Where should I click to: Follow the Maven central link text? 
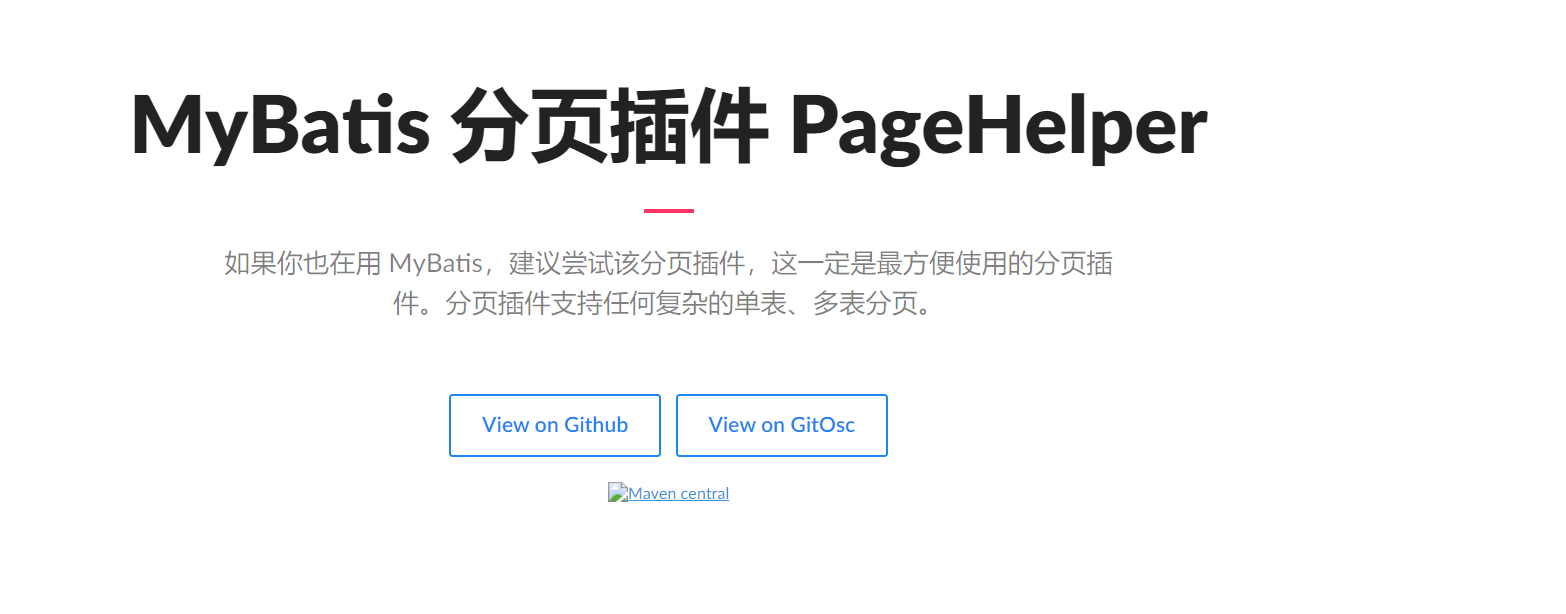pos(679,493)
